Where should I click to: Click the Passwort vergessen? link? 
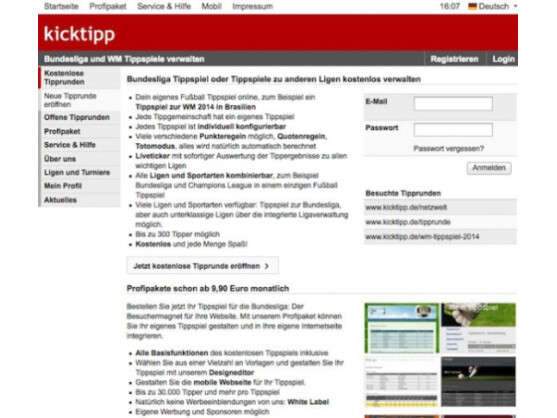(x=448, y=148)
